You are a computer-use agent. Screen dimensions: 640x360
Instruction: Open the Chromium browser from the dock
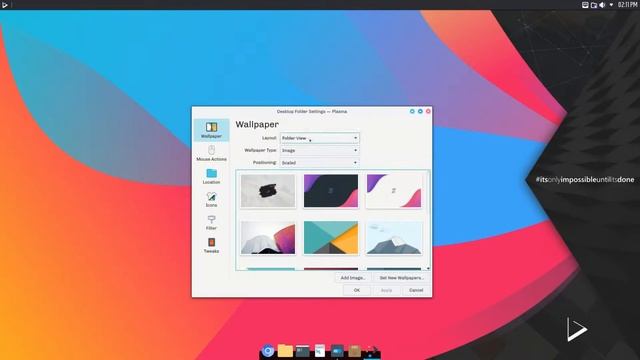point(268,351)
